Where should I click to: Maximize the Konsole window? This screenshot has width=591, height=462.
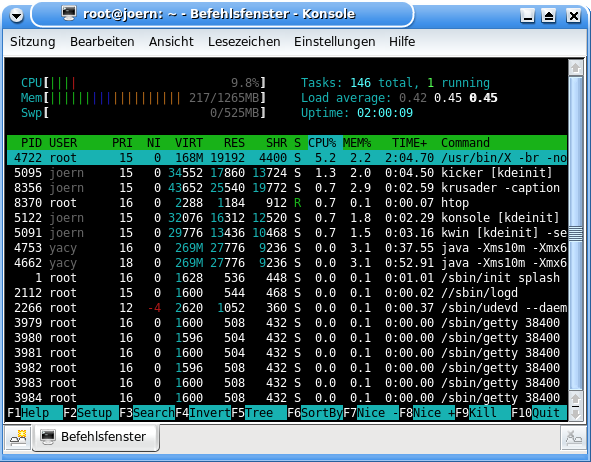549,16
